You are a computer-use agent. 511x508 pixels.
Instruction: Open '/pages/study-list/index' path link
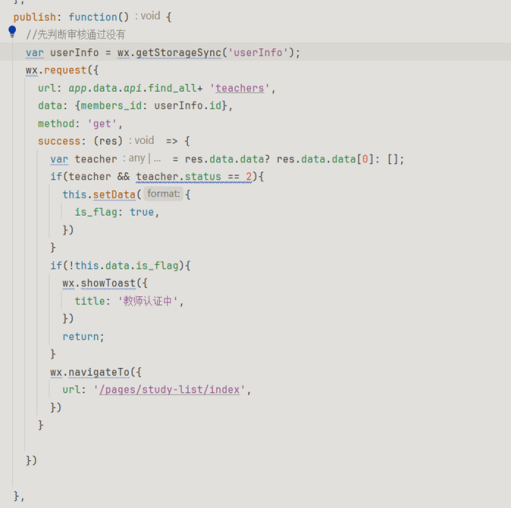coord(169,390)
